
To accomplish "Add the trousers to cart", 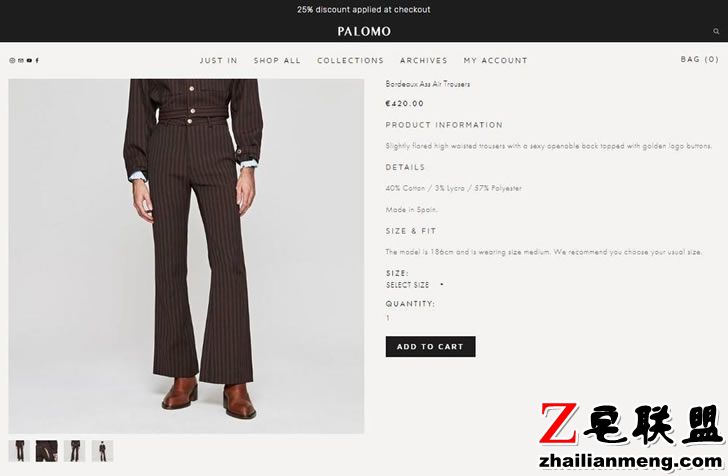I will [430, 346].
